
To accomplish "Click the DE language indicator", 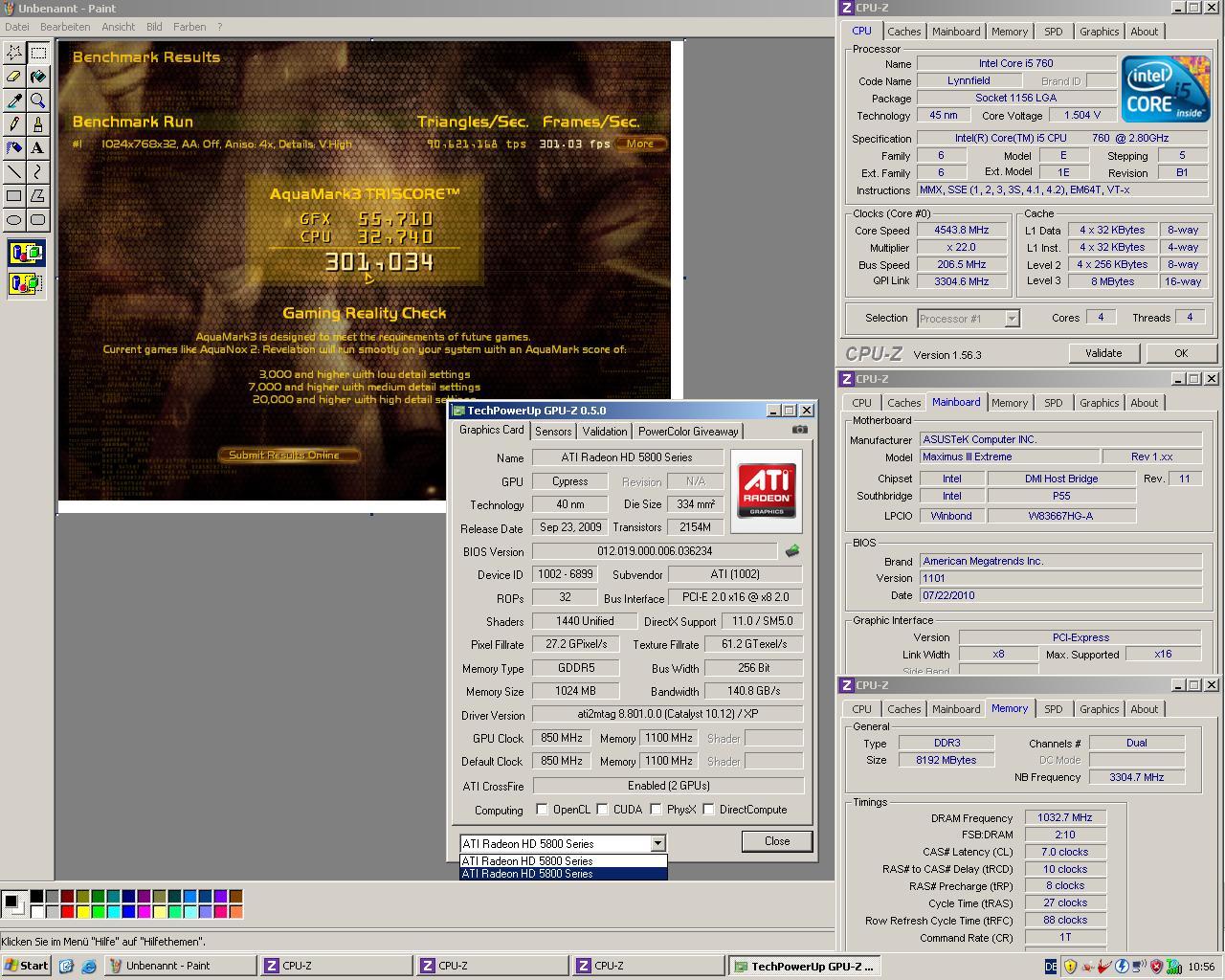I will 1051,967.
